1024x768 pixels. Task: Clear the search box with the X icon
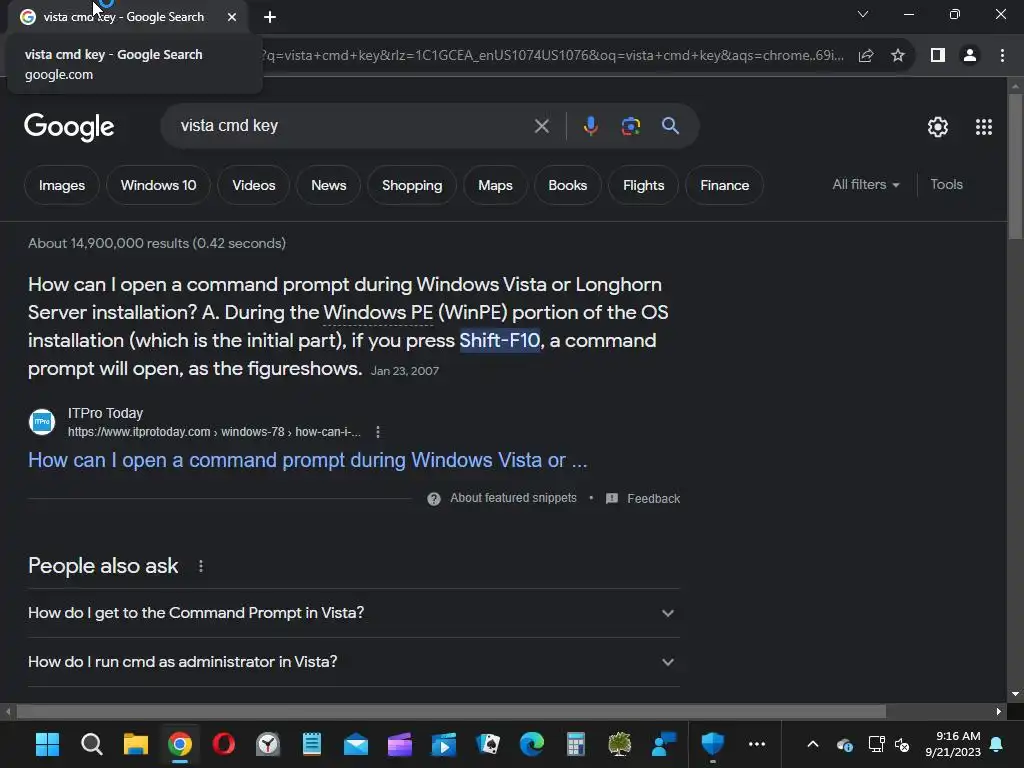[x=541, y=126]
